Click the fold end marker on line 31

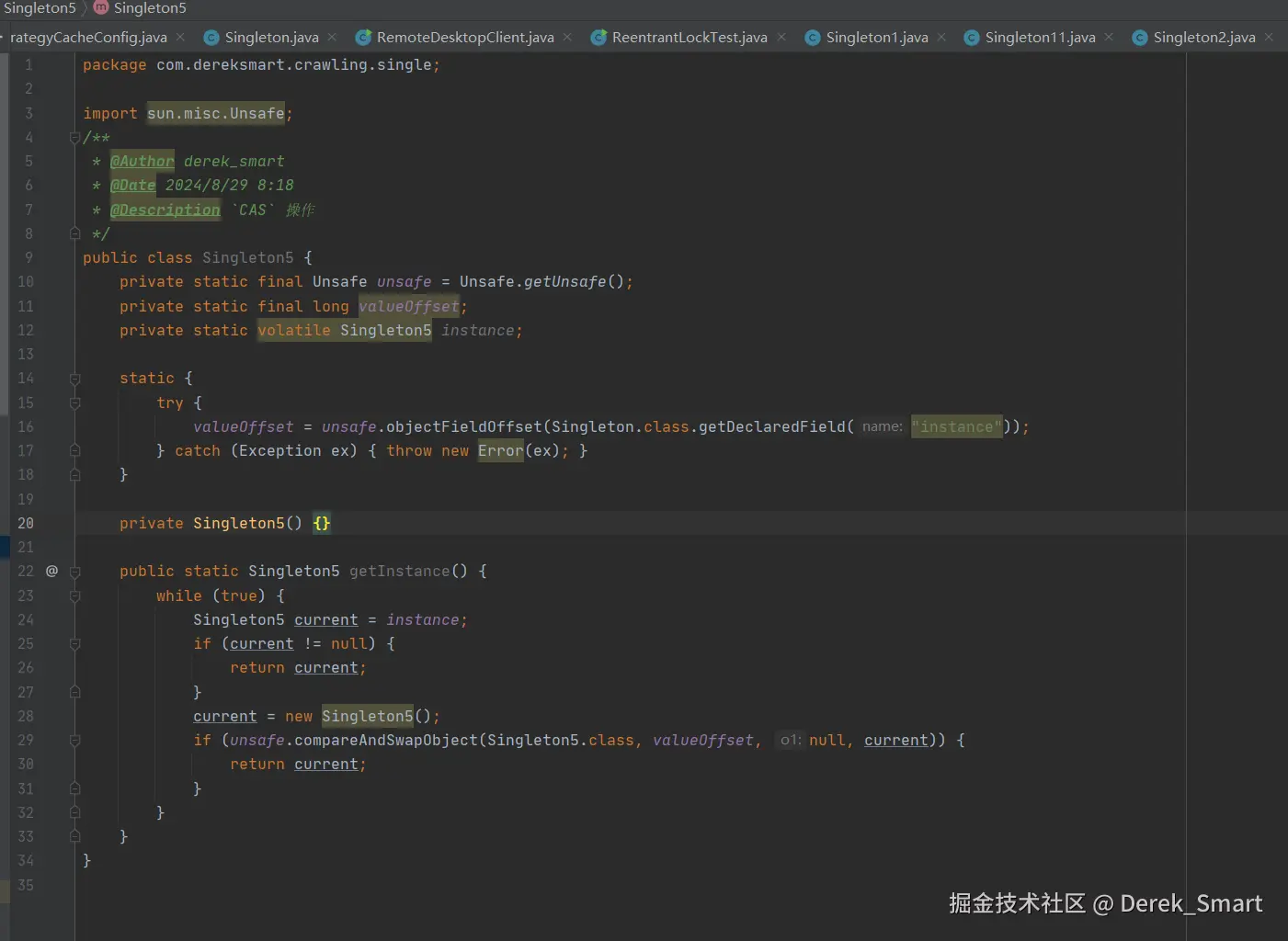pyautogui.click(x=75, y=788)
